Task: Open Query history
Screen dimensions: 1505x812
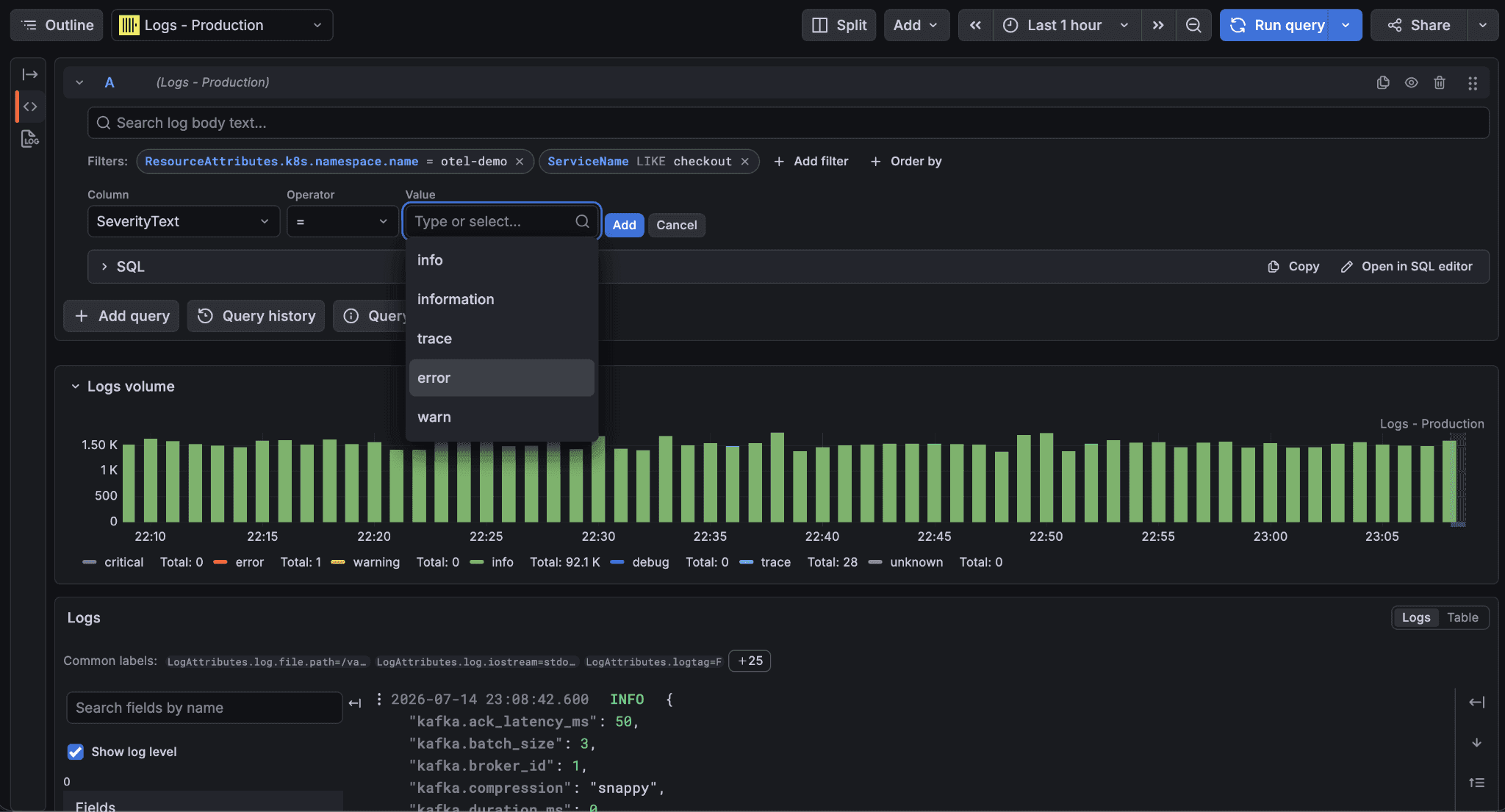Action: (x=256, y=316)
